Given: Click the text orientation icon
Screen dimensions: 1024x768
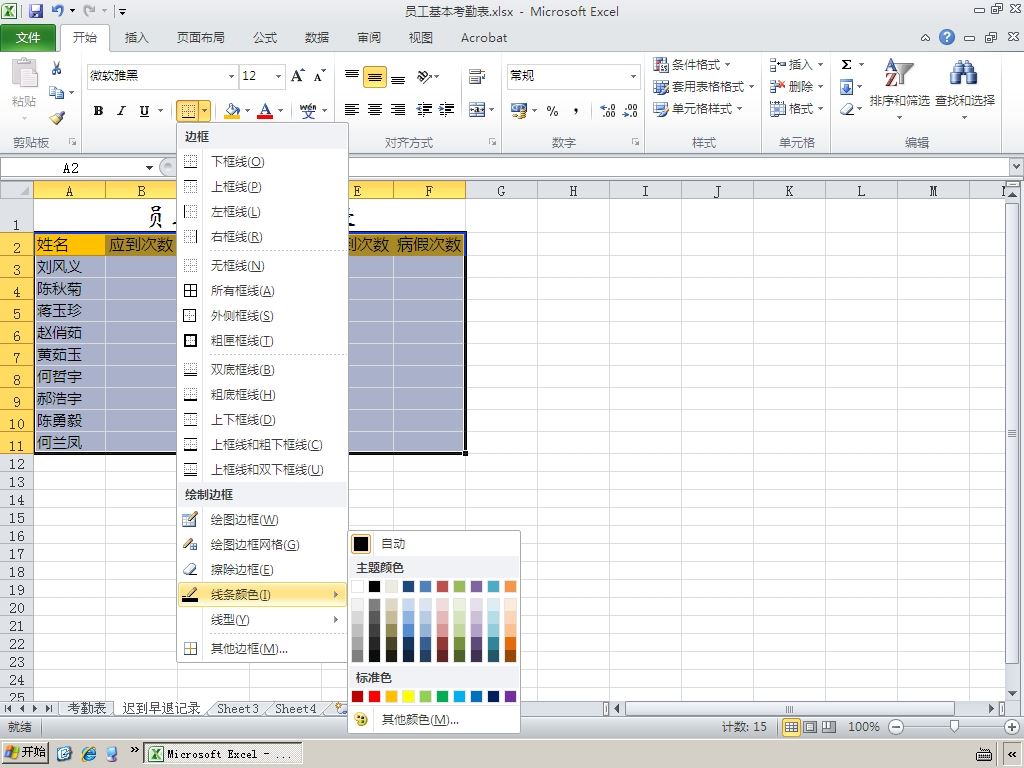Looking at the screenshot, I should (x=425, y=76).
